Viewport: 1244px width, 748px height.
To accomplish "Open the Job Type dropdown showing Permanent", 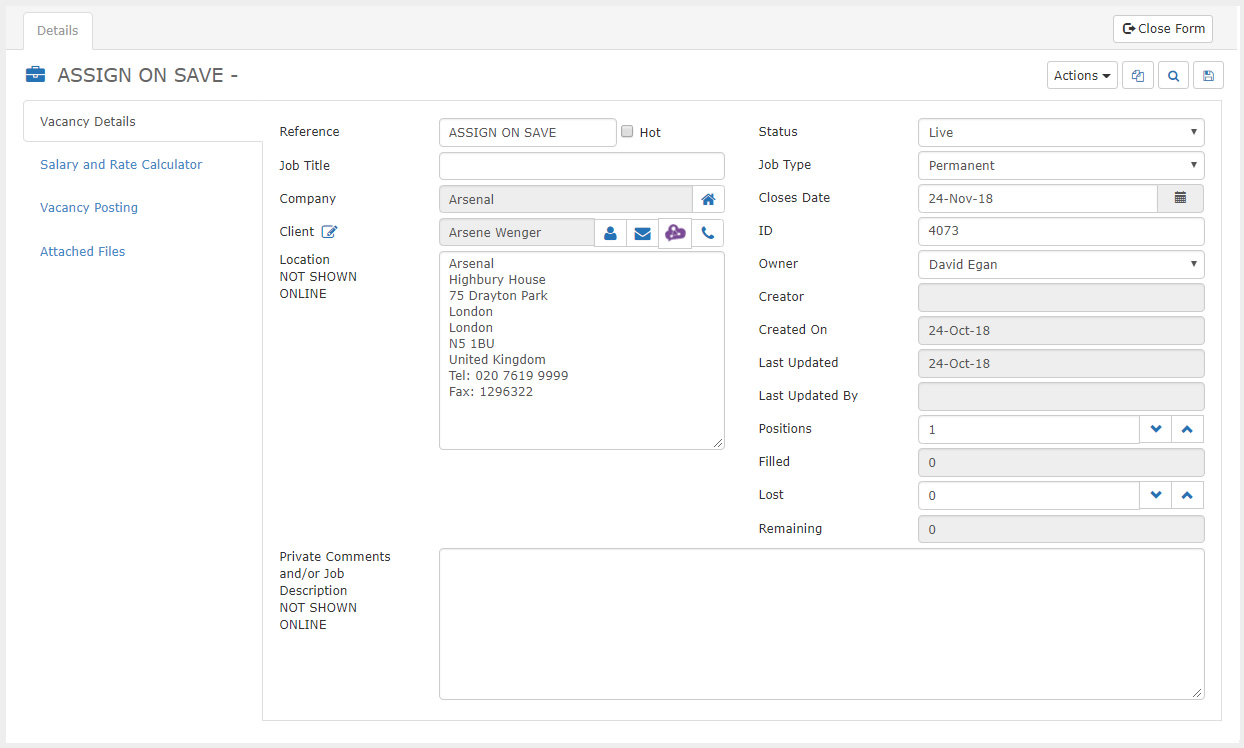I will point(1061,165).
